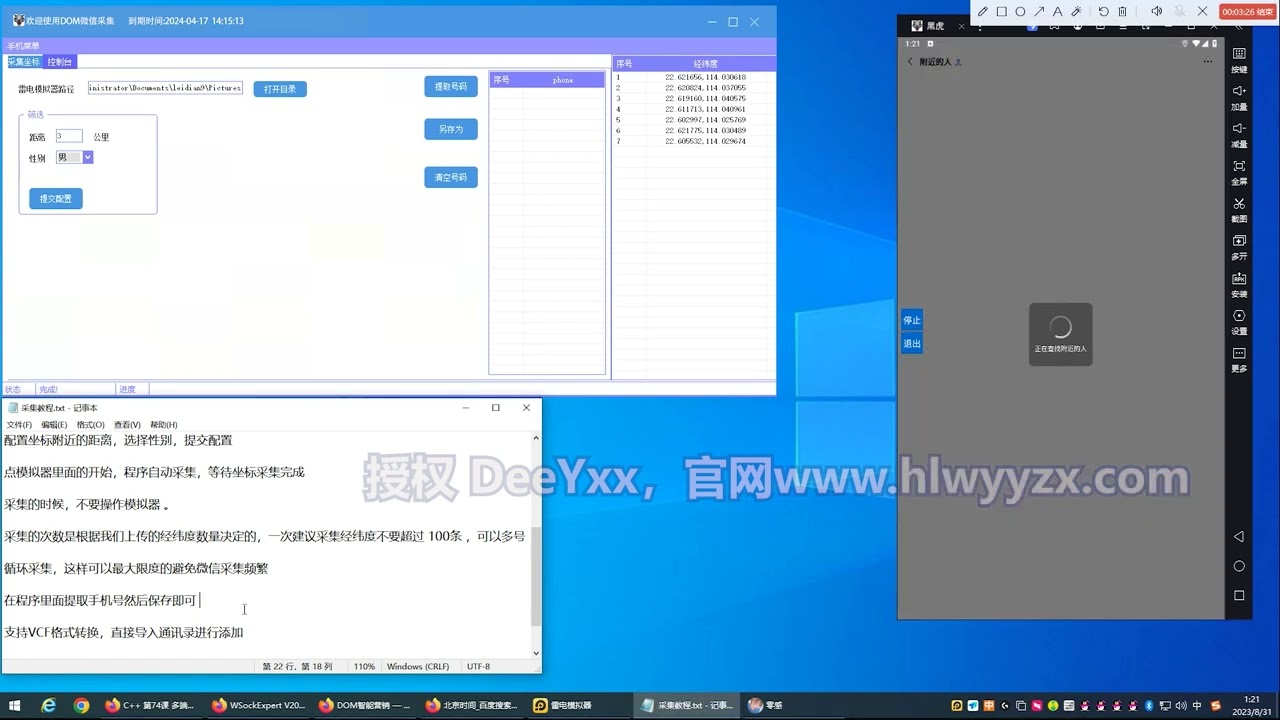Image resolution: width=1280 pixels, height=720 pixels.
Task: Show 更多 emulator options
Action: 1239,359
